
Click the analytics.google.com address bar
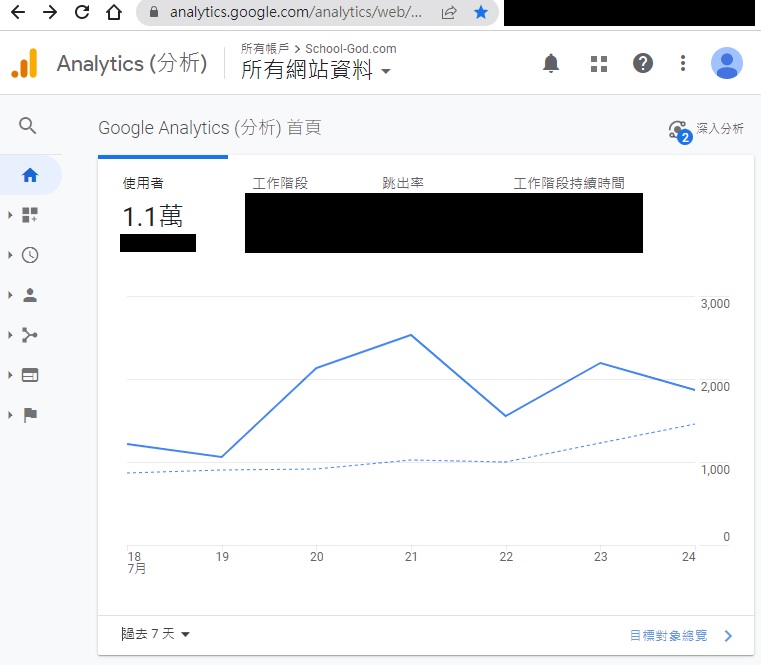[x=296, y=12]
